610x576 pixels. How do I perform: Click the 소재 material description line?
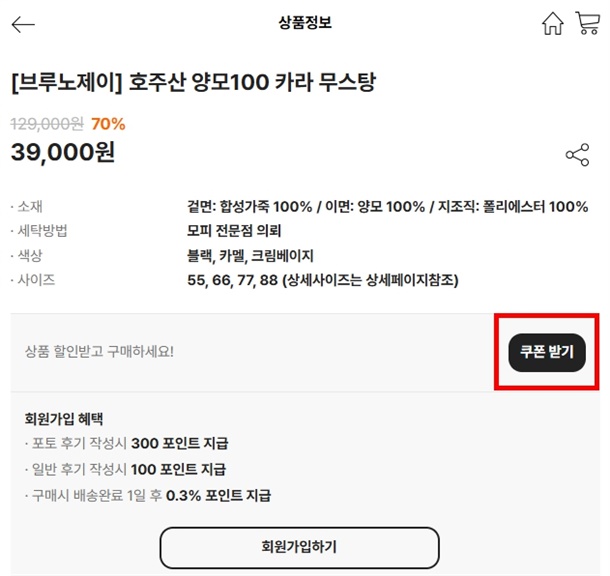(381, 207)
